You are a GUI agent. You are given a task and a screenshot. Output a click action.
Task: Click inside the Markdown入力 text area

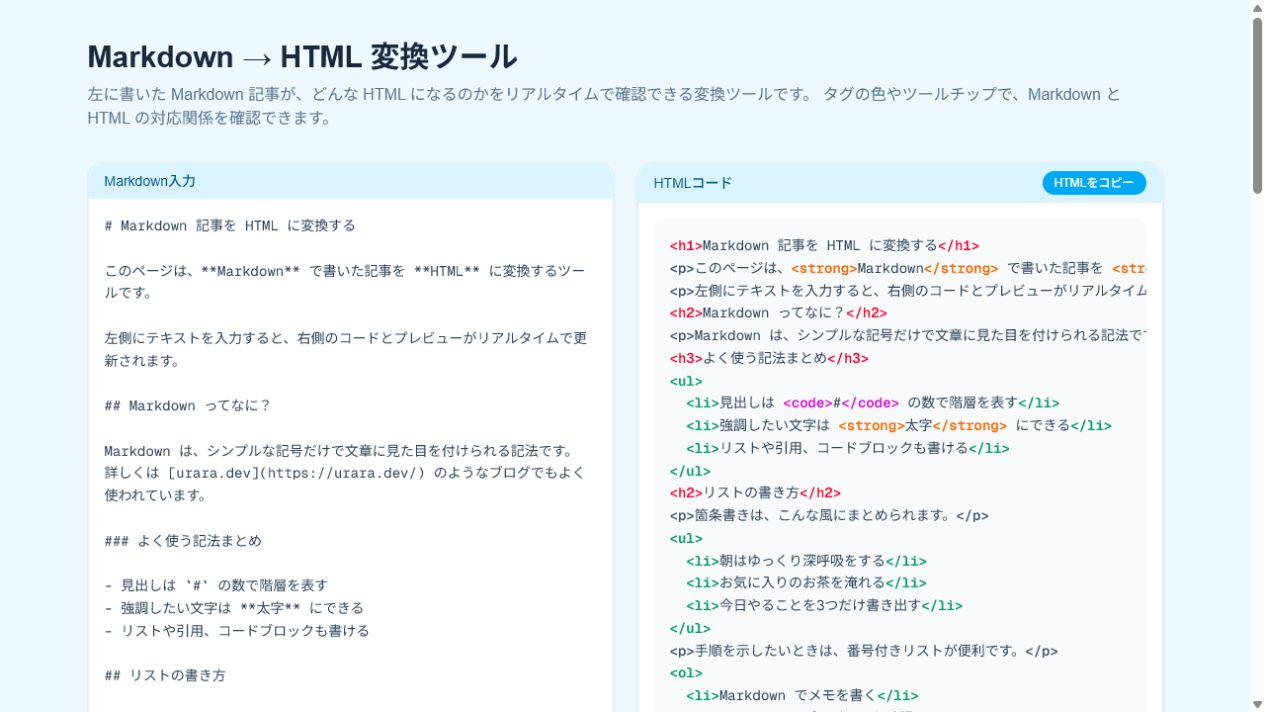coord(350,455)
